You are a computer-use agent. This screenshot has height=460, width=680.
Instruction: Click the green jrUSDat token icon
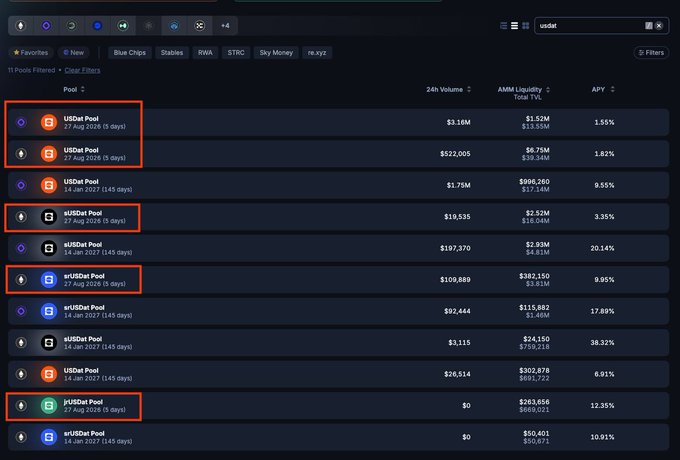[49, 405]
